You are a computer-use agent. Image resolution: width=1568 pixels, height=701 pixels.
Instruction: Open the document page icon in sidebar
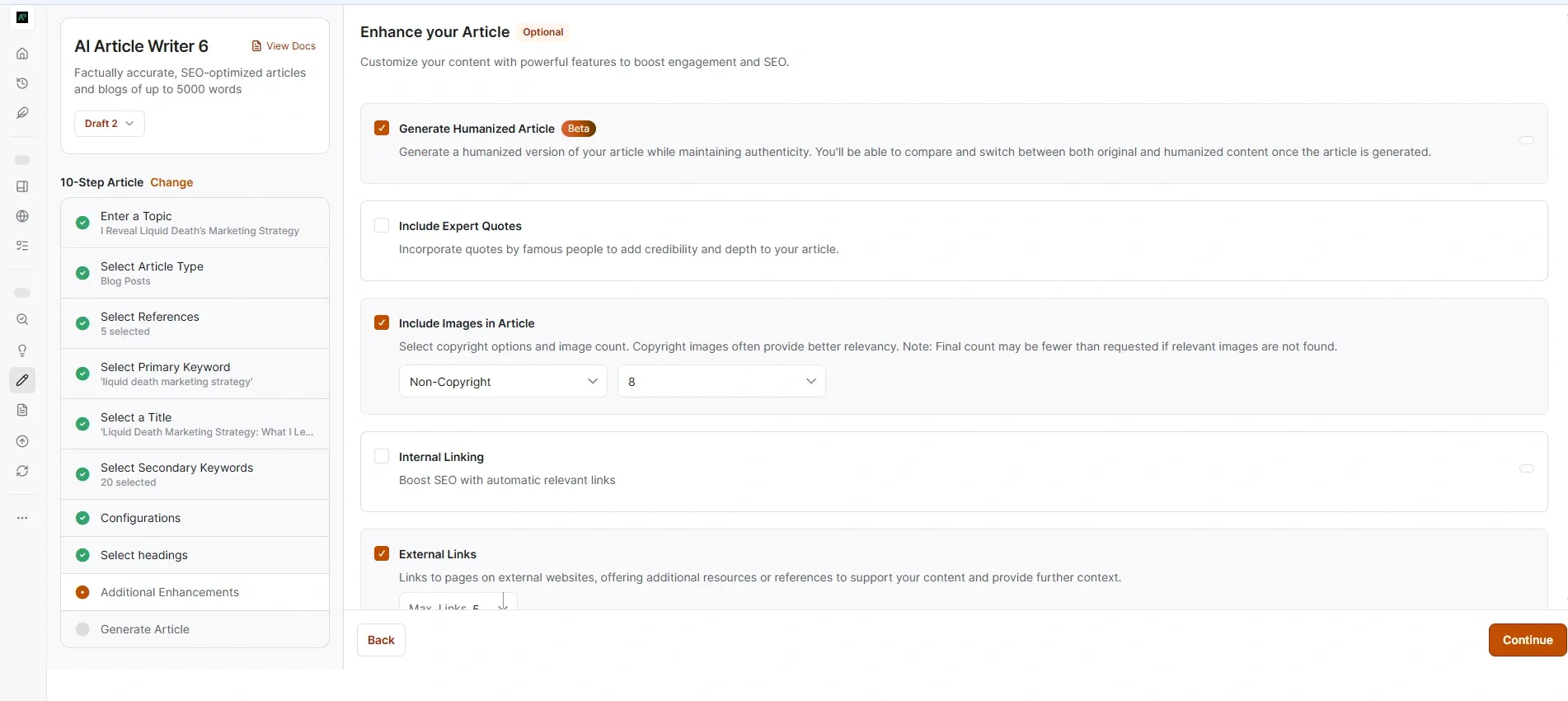[x=22, y=410]
